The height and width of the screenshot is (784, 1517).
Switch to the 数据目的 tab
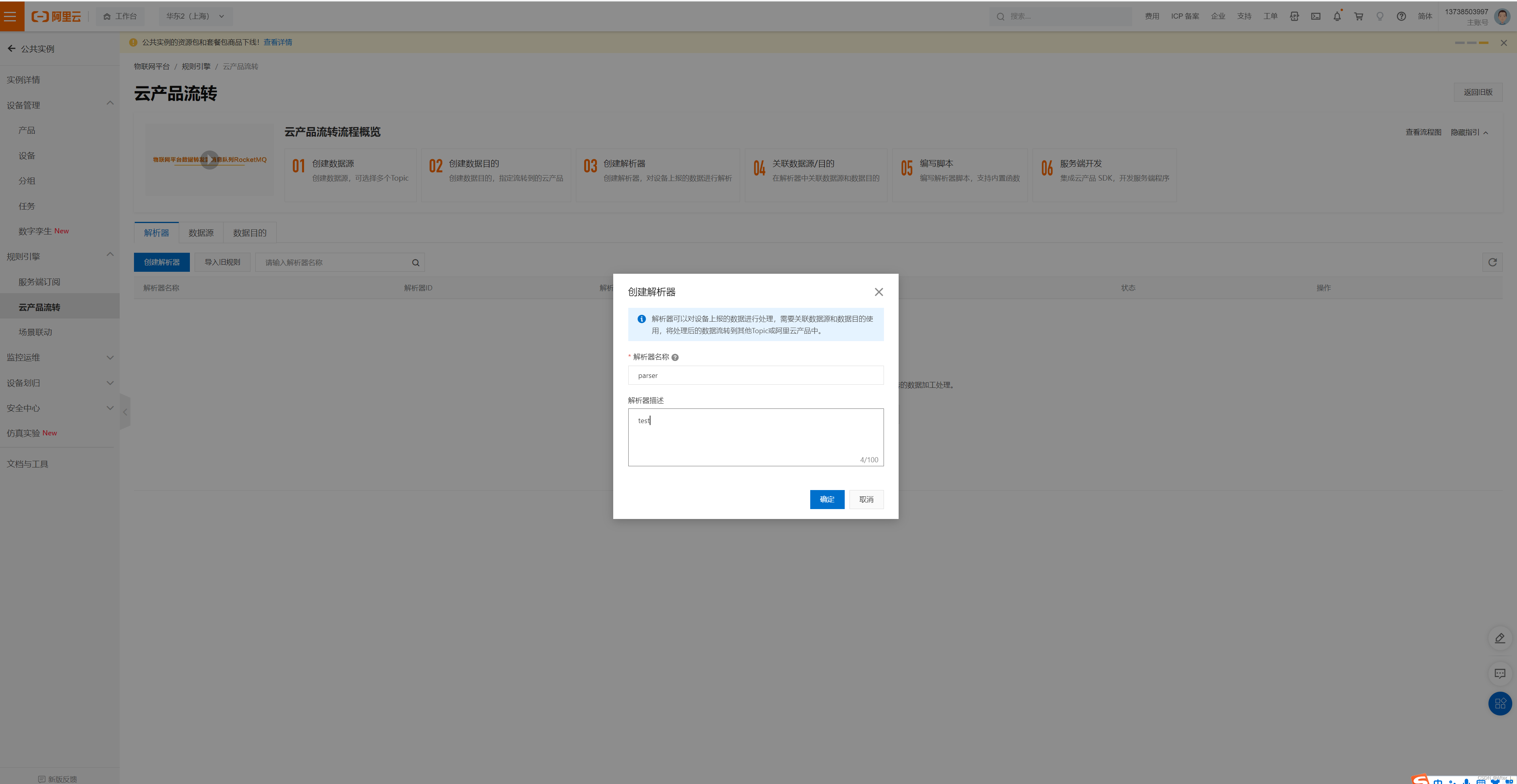click(x=250, y=233)
